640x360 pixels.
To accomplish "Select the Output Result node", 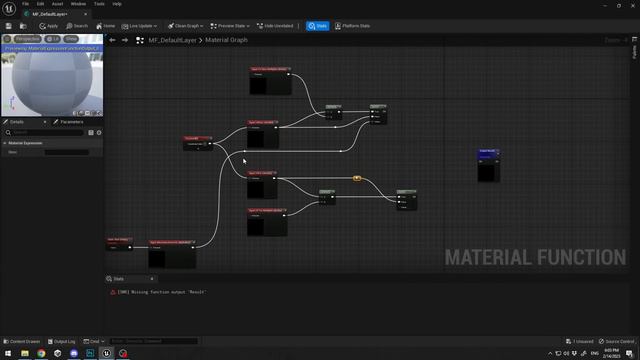I will pos(489,165).
